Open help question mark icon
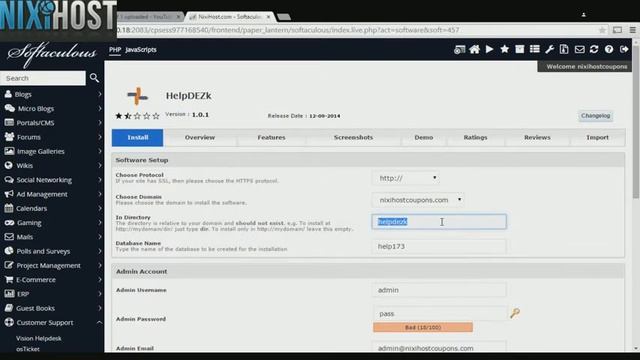640x360 pixels. pos(609,49)
